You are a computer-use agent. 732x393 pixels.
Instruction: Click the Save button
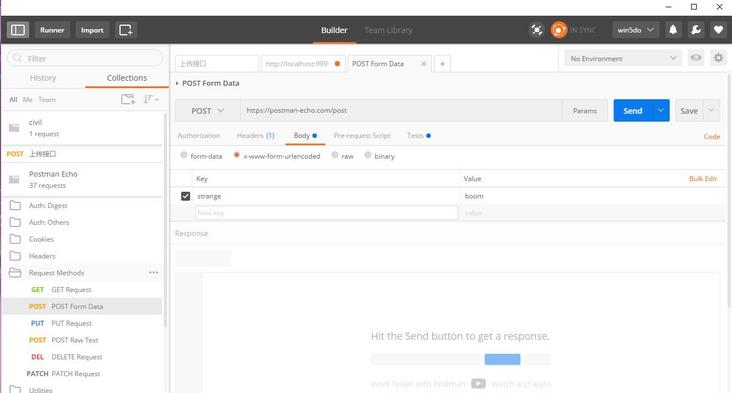pos(689,111)
